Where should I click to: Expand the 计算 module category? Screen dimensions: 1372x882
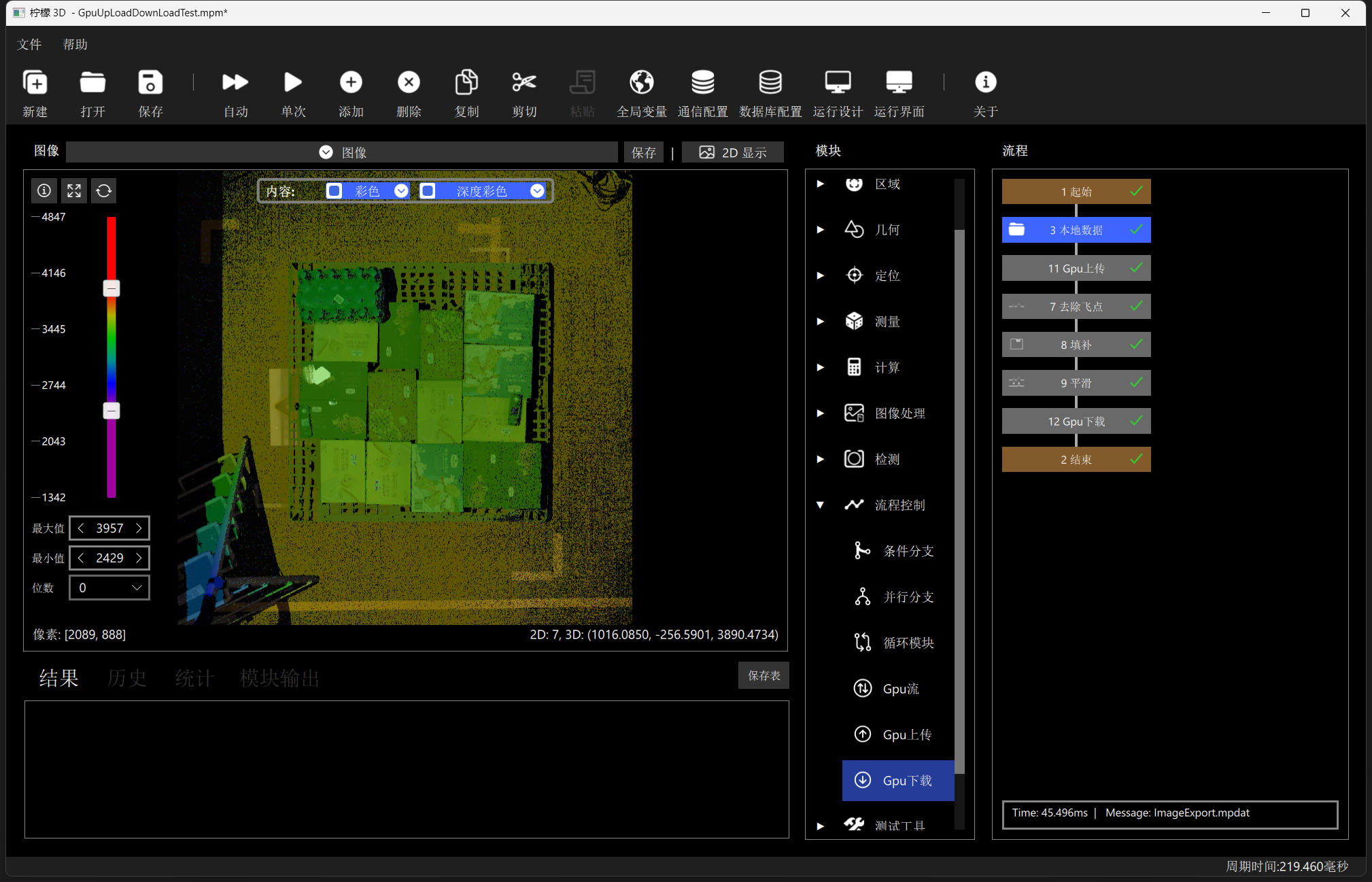tap(821, 367)
